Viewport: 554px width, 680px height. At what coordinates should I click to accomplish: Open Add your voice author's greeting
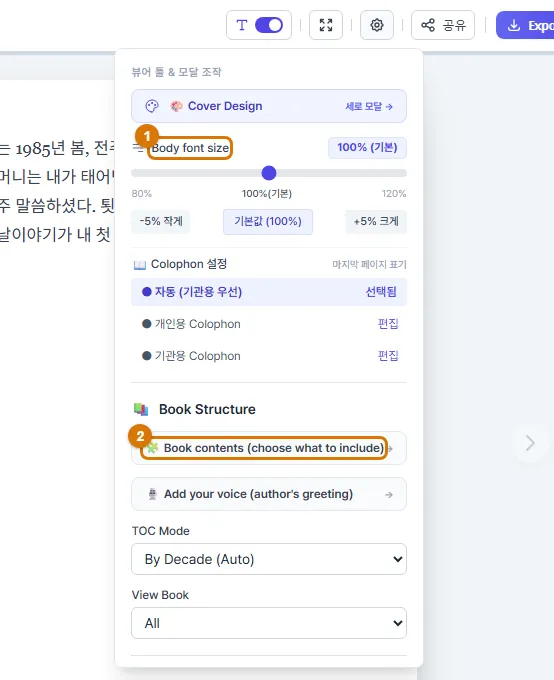(x=269, y=494)
